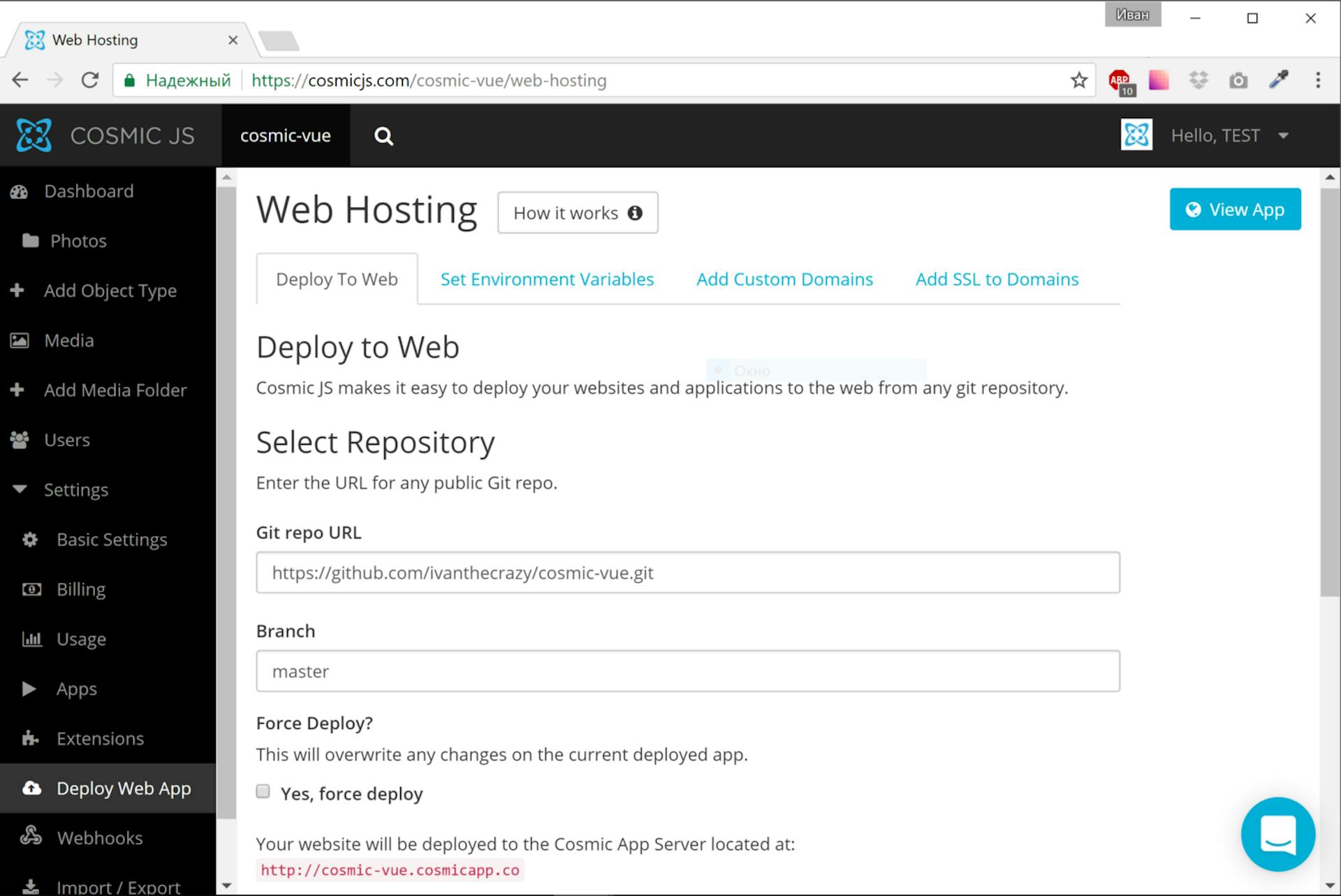
Task: Click the View App button
Action: pyautogui.click(x=1235, y=209)
